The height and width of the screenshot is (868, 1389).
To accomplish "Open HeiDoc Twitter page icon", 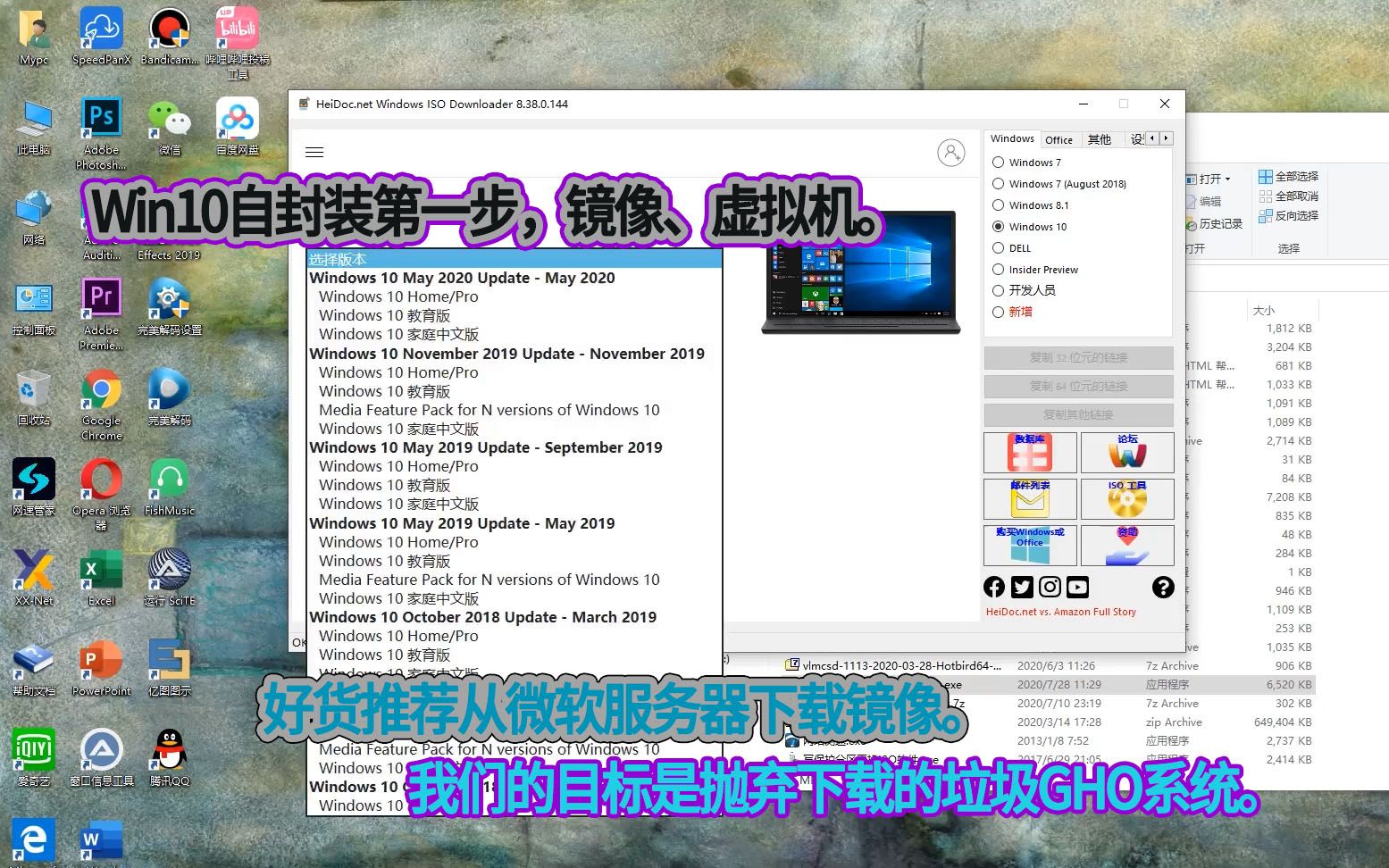I will (1022, 587).
